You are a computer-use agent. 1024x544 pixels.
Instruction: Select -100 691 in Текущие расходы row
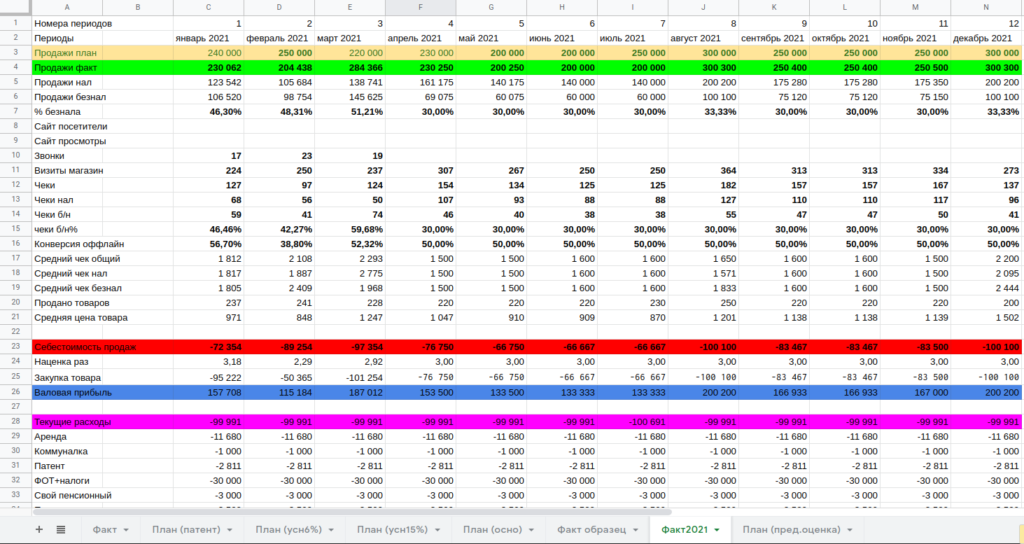coord(633,422)
